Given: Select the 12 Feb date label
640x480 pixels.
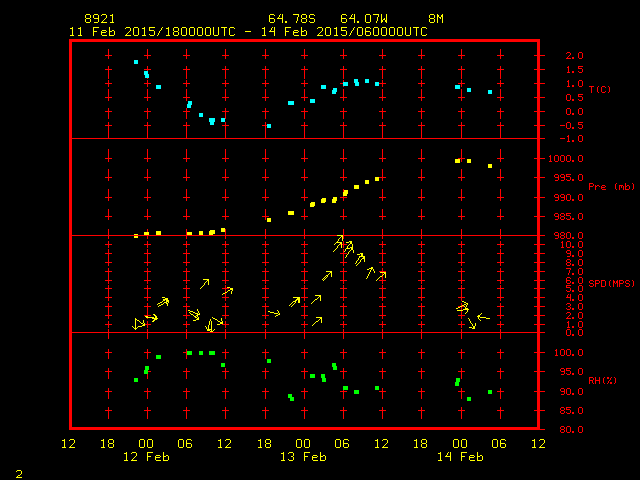Looking at the screenshot, I should click(147, 457).
